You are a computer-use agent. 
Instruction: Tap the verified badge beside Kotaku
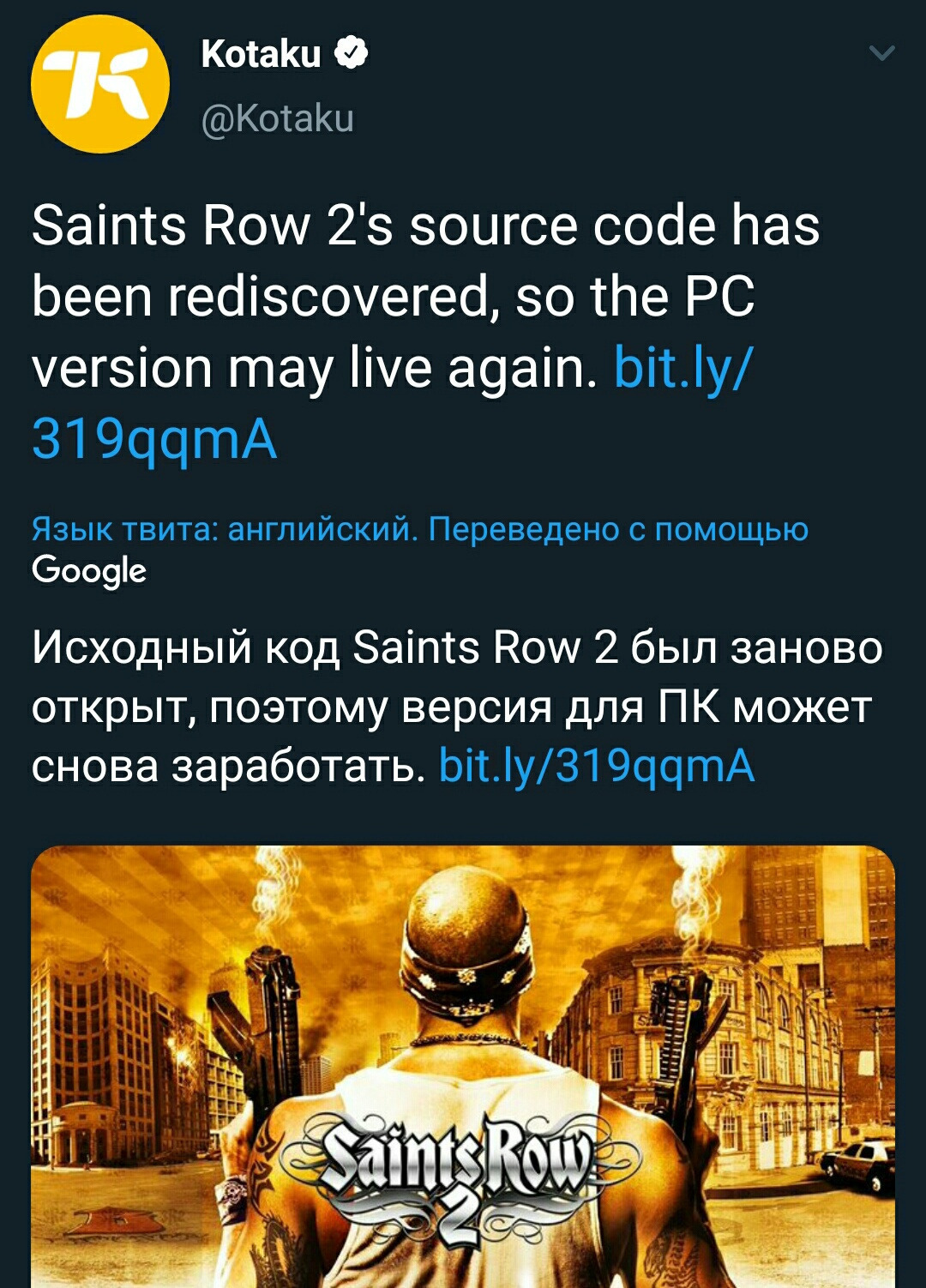pyautogui.click(x=351, y=53)
